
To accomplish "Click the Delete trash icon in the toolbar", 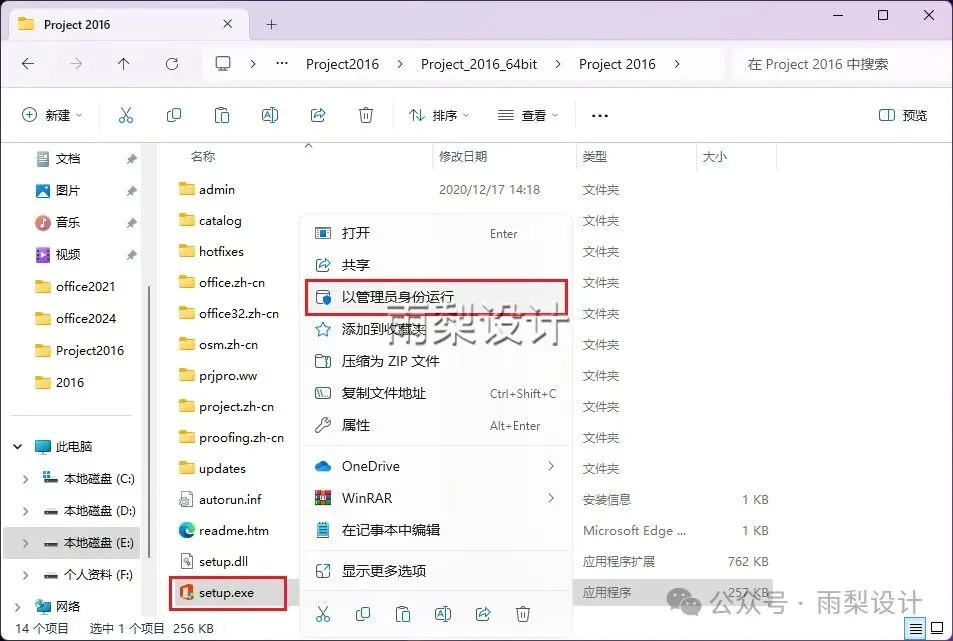I will coord(366,115).
